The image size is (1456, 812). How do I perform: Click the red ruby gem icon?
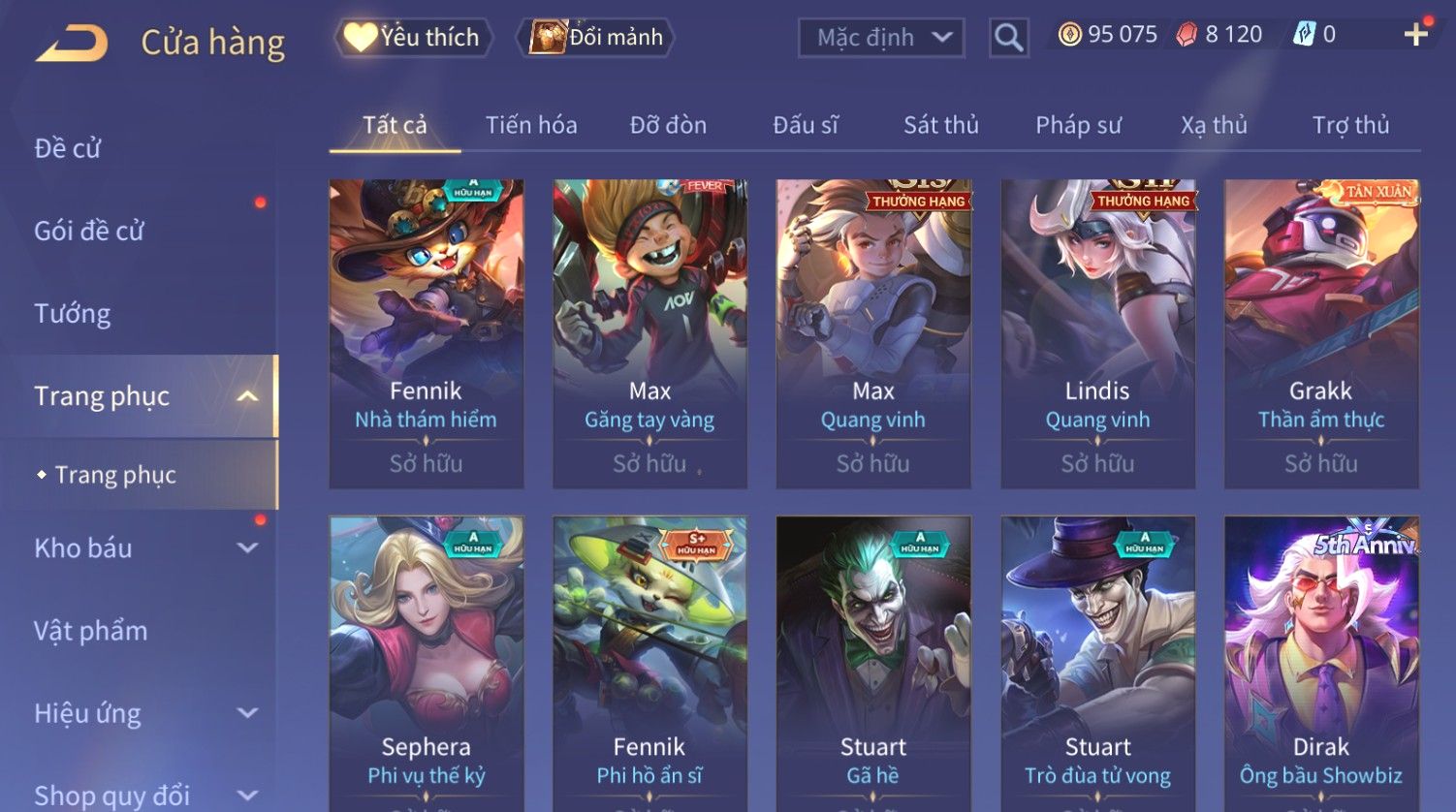[1187, 35]
